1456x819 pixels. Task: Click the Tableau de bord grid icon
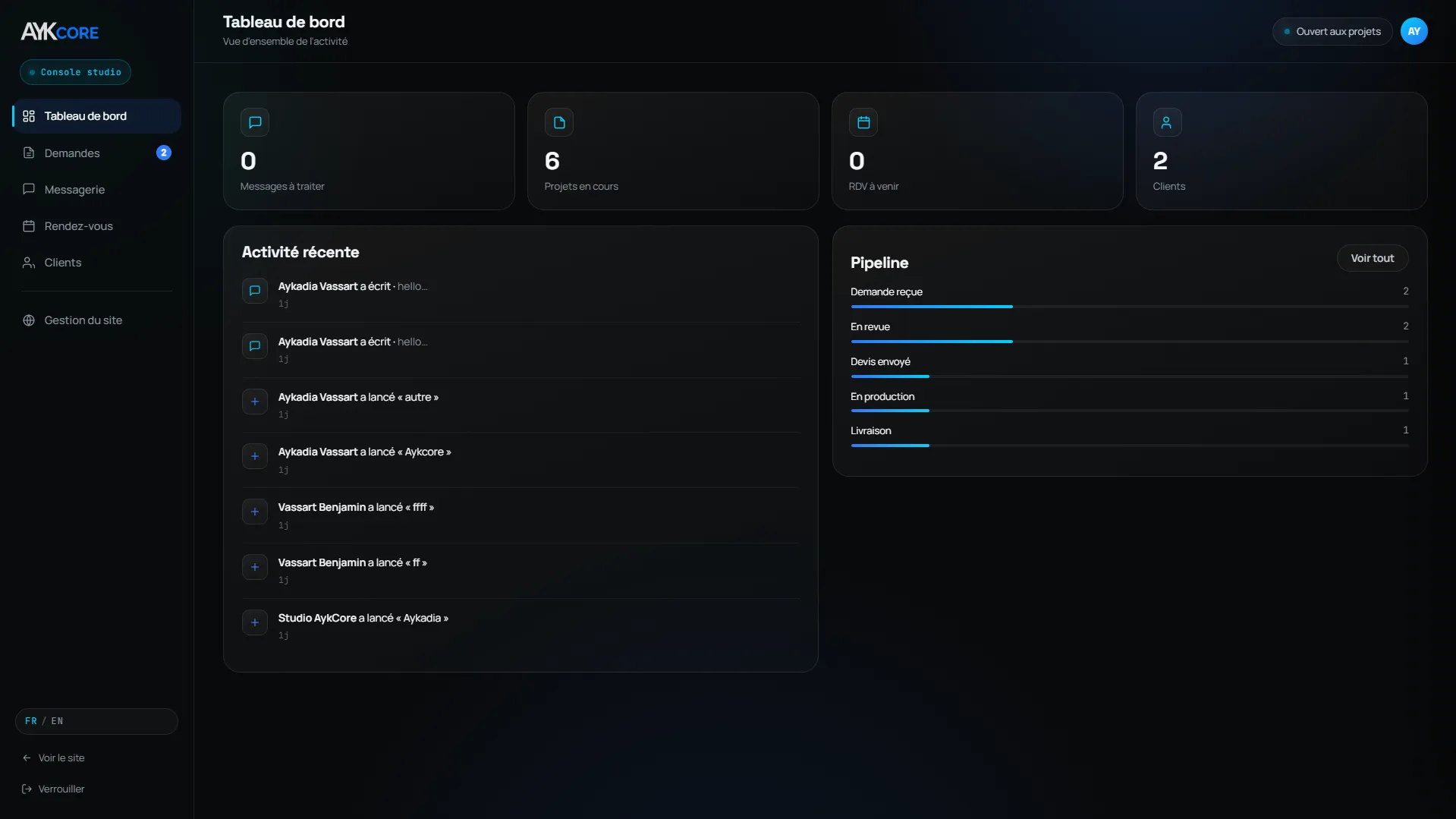coord(29,116)
